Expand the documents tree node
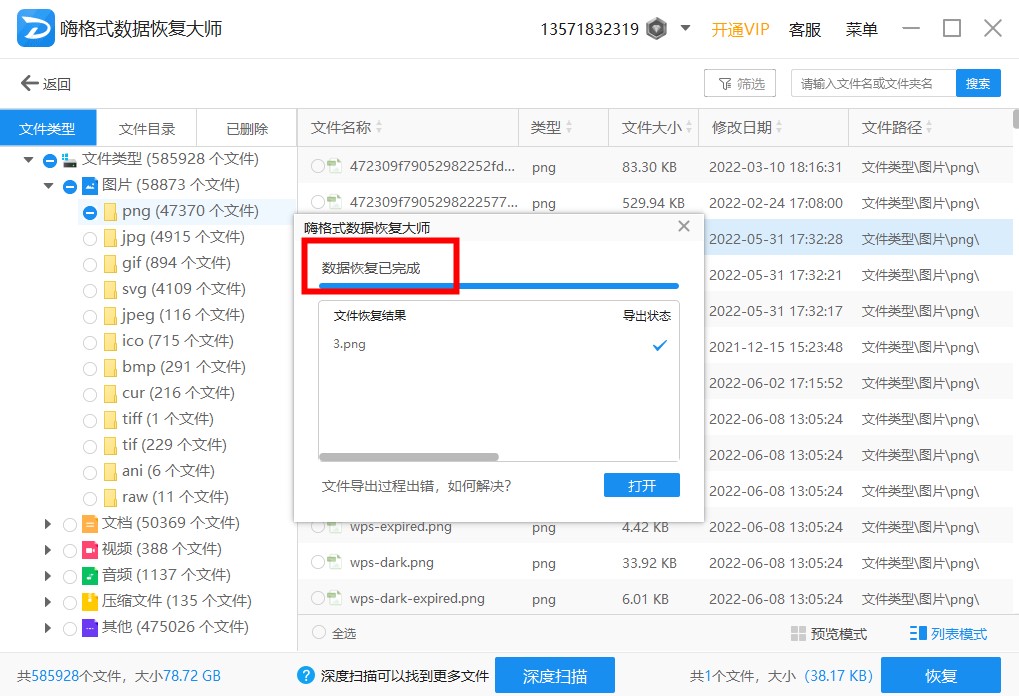 [x=47, y=524]
